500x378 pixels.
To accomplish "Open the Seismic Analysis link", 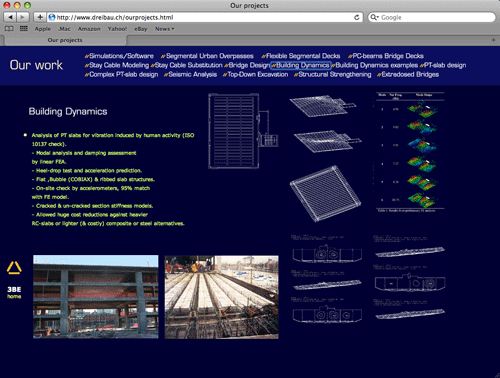I will point(190,75).
